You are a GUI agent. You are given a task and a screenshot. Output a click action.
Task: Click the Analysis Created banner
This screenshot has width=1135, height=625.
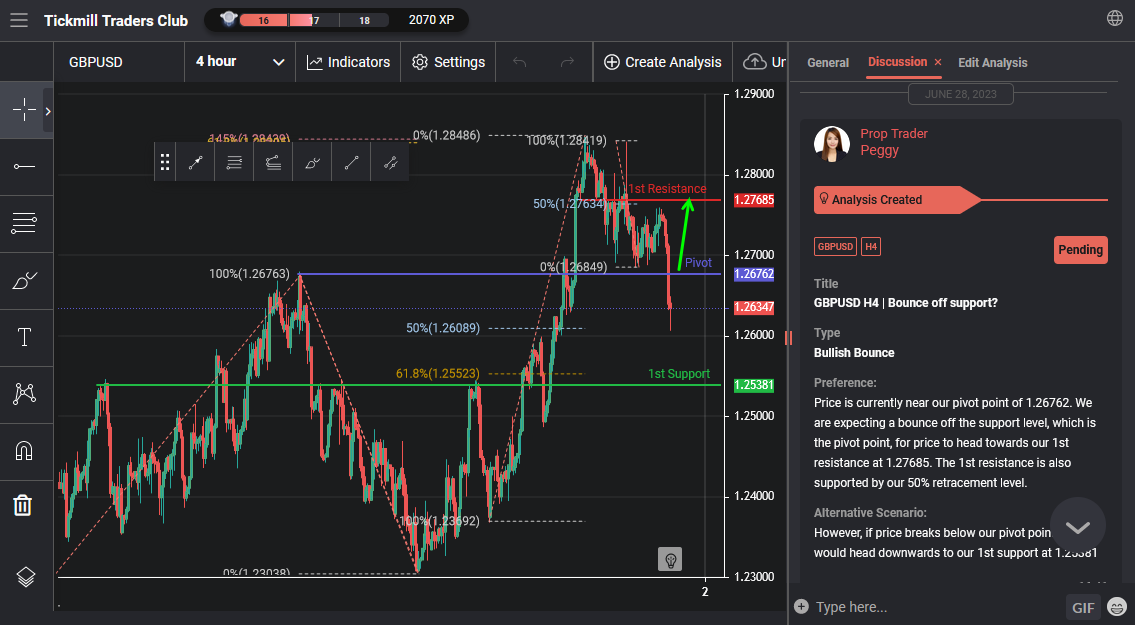point(897,200)
